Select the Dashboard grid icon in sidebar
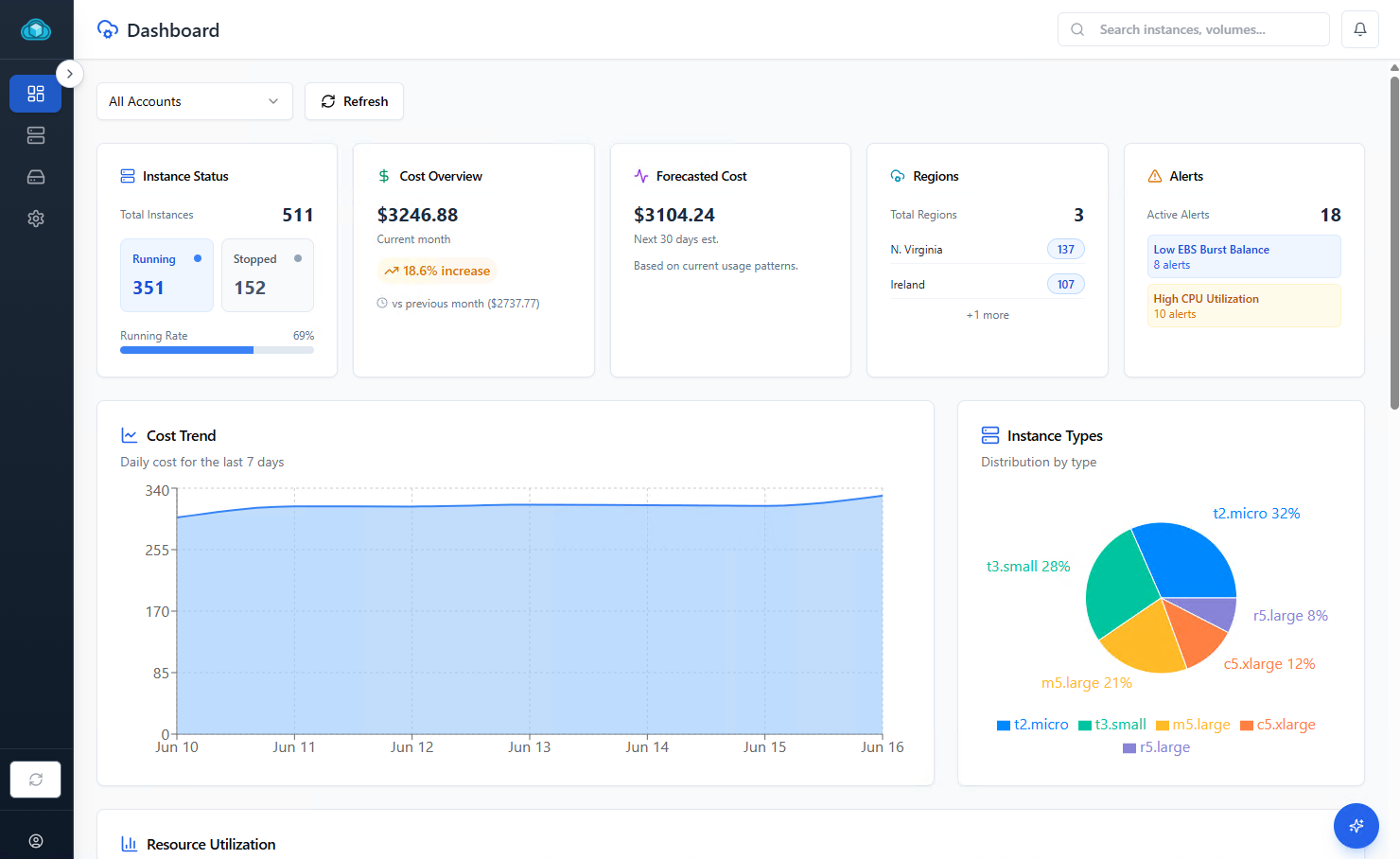This screenshot has width=1400, height=859. [36, 94]
